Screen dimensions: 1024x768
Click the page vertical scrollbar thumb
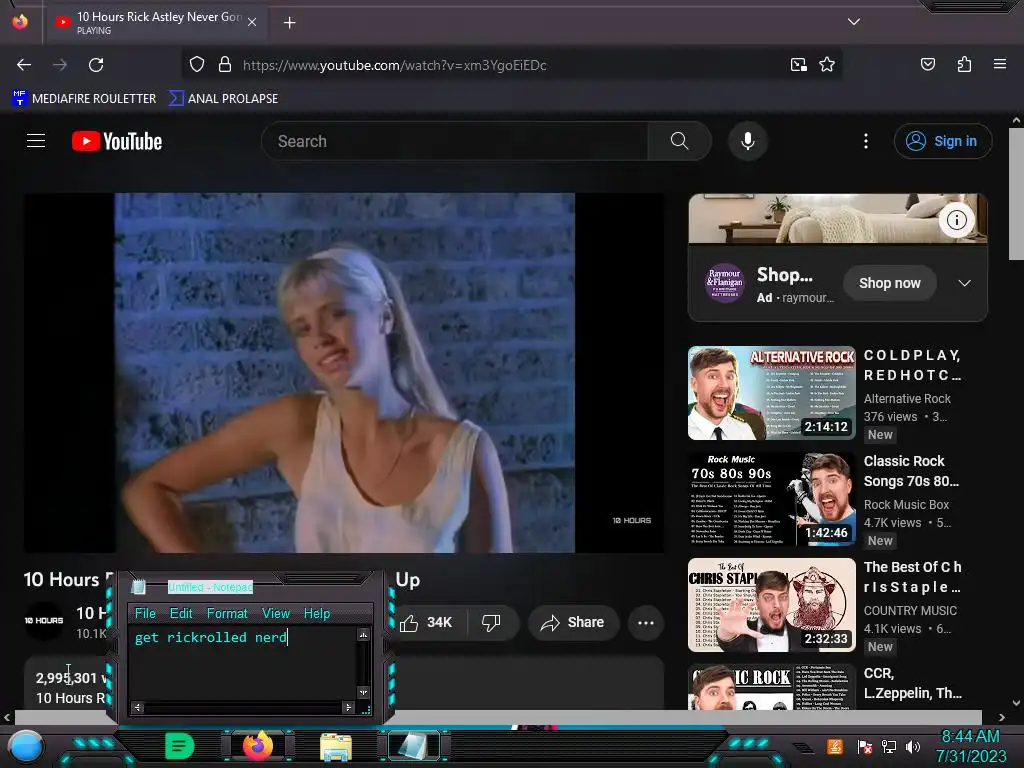[1016, 194]
